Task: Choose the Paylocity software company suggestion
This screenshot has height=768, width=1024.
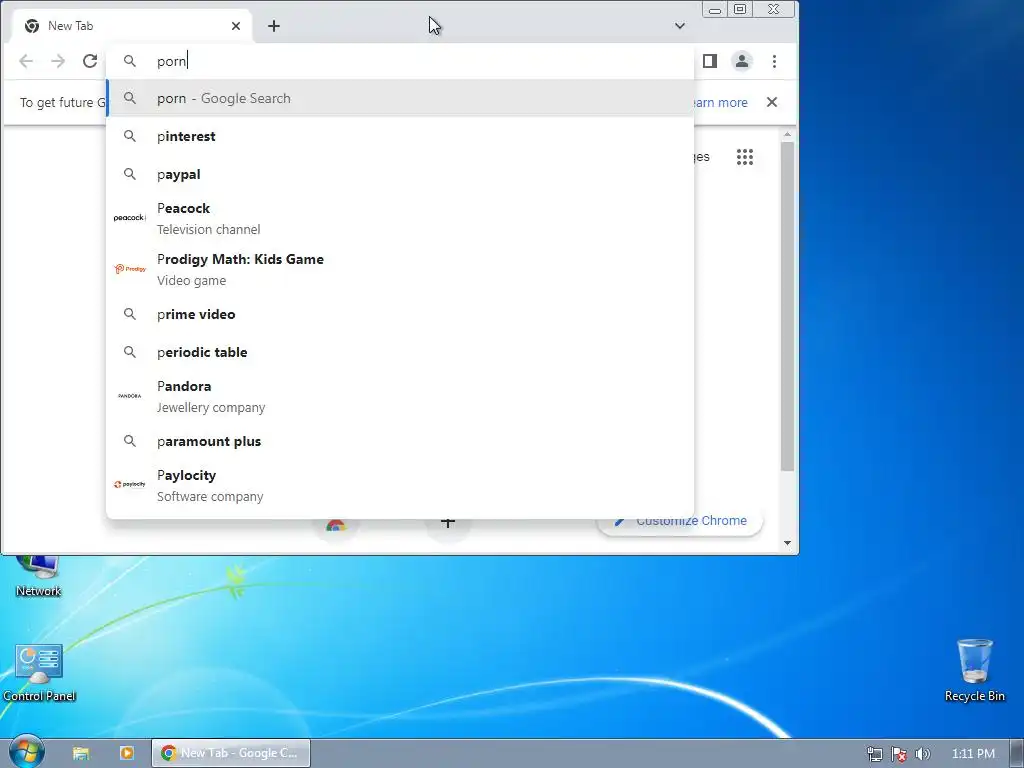Action: (400, 485)
